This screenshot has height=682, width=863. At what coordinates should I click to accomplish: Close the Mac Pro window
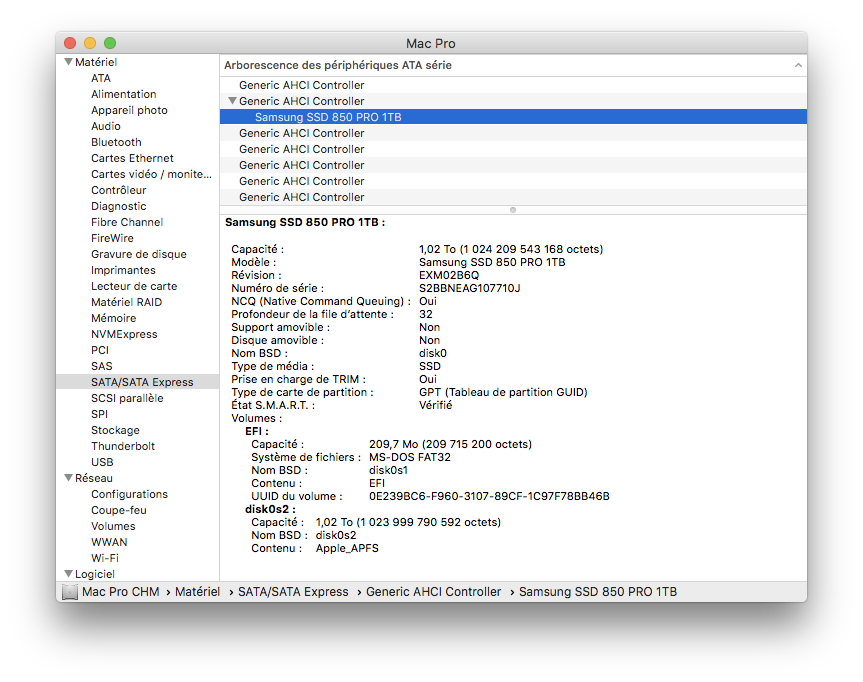click(x=70, y=43)
